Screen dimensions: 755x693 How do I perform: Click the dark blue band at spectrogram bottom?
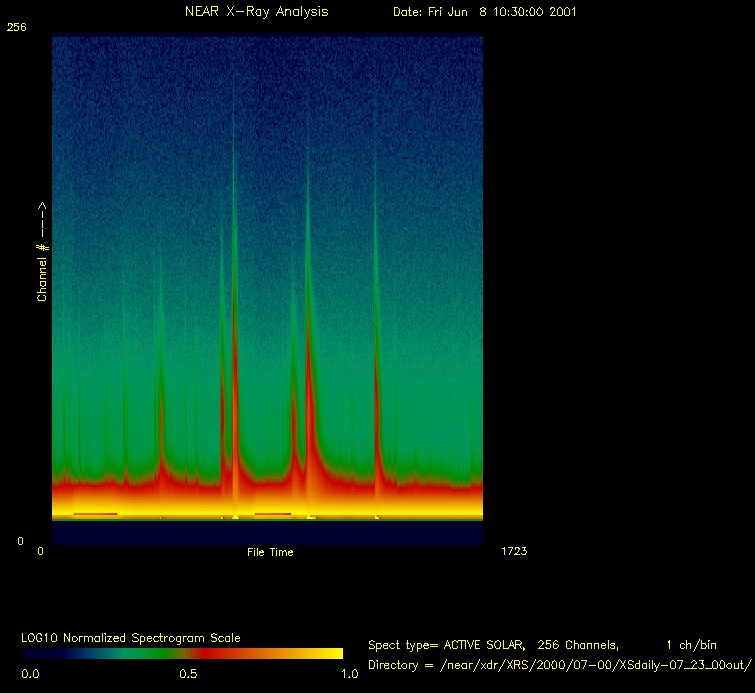coord(267,533)
